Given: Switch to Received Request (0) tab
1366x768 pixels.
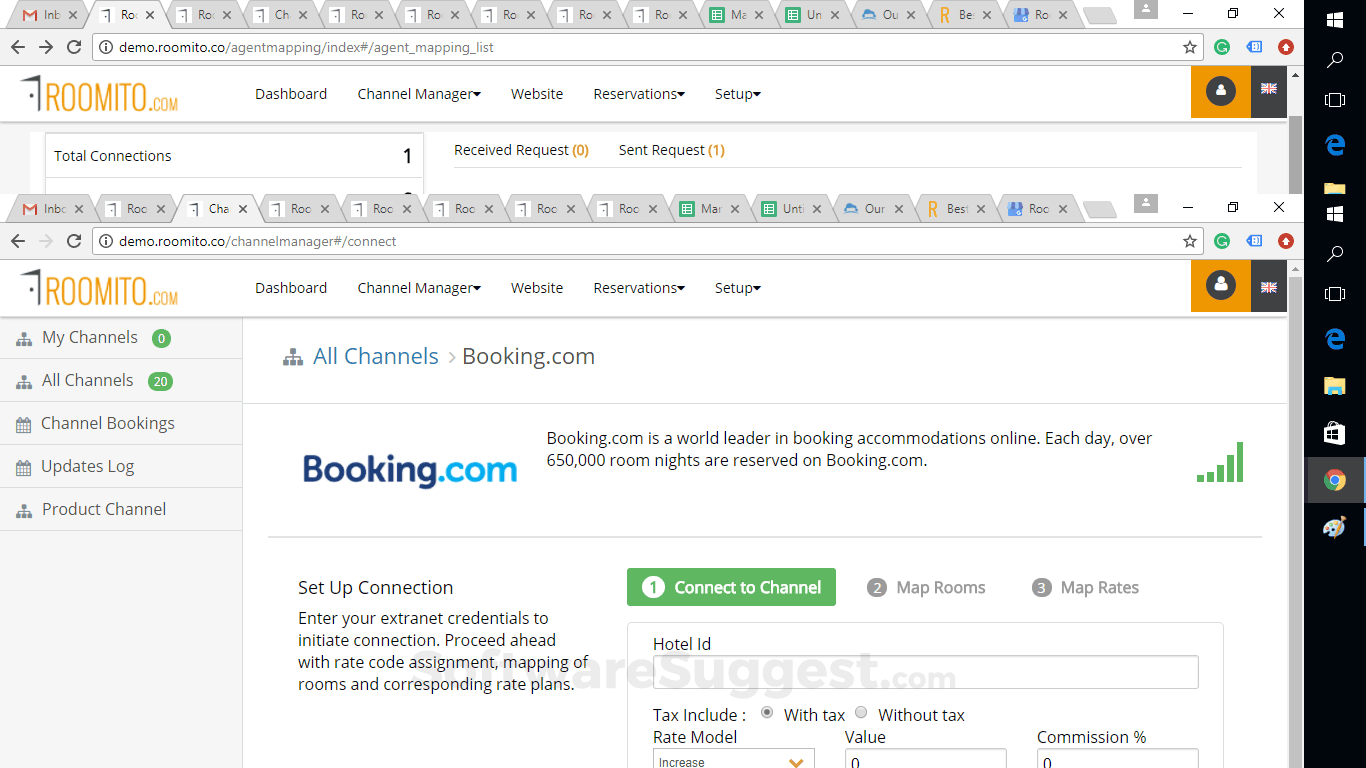Looking at the screenshot, I should click(x=521, y=150).
